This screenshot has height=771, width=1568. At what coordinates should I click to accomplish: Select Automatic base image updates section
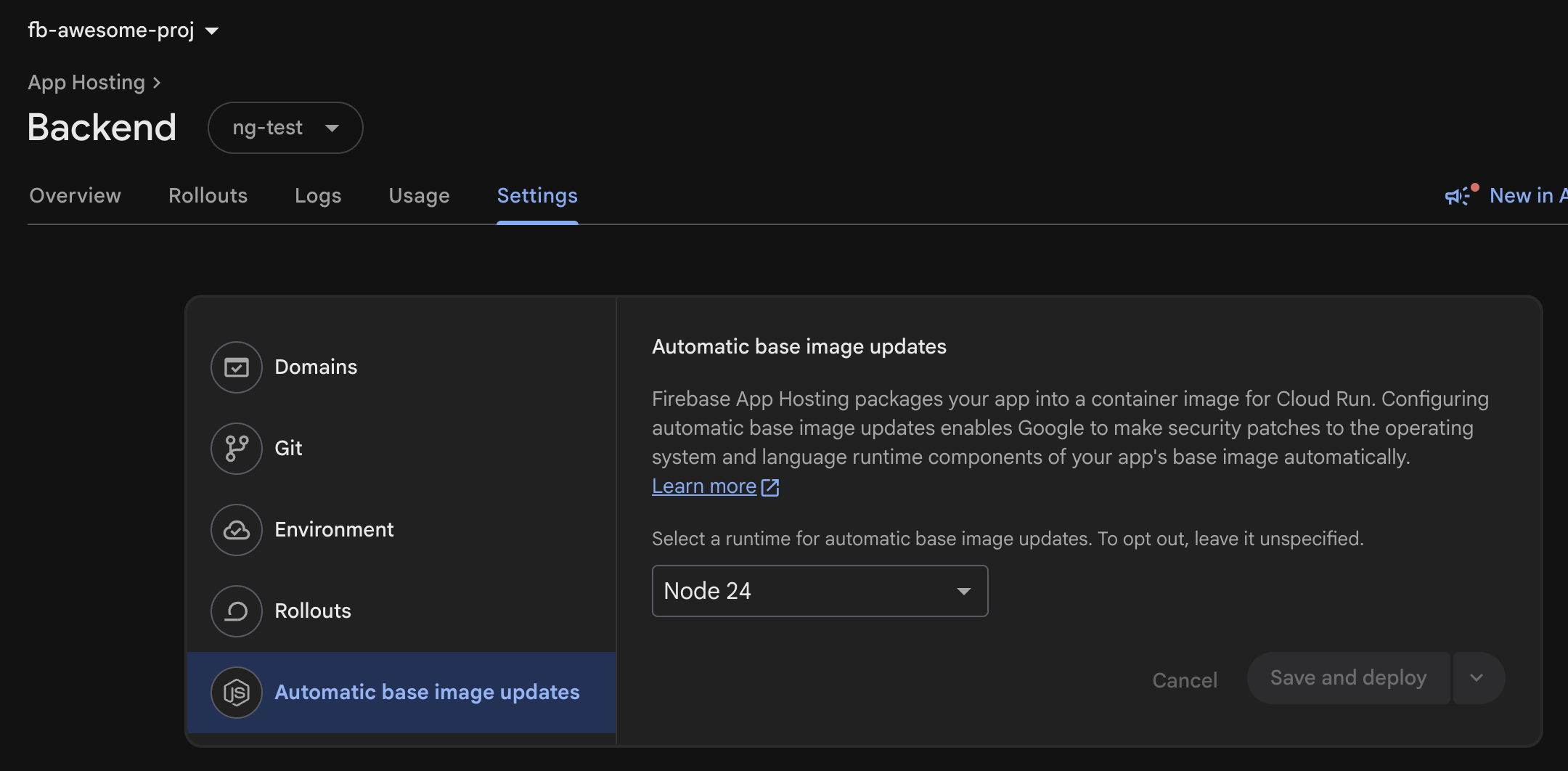tap(402, 693)
